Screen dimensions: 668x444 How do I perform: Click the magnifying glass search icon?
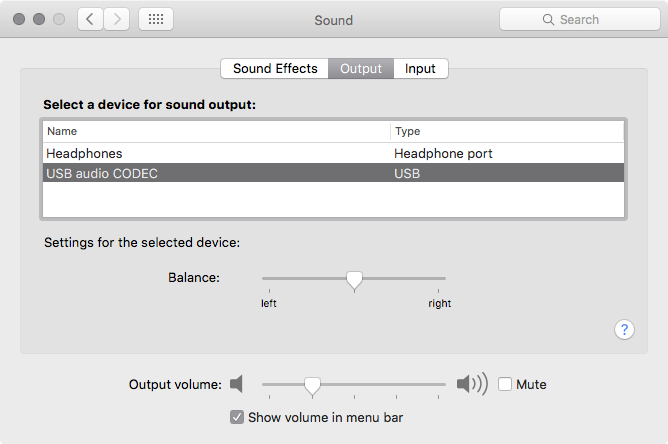[x=548, y=20]
